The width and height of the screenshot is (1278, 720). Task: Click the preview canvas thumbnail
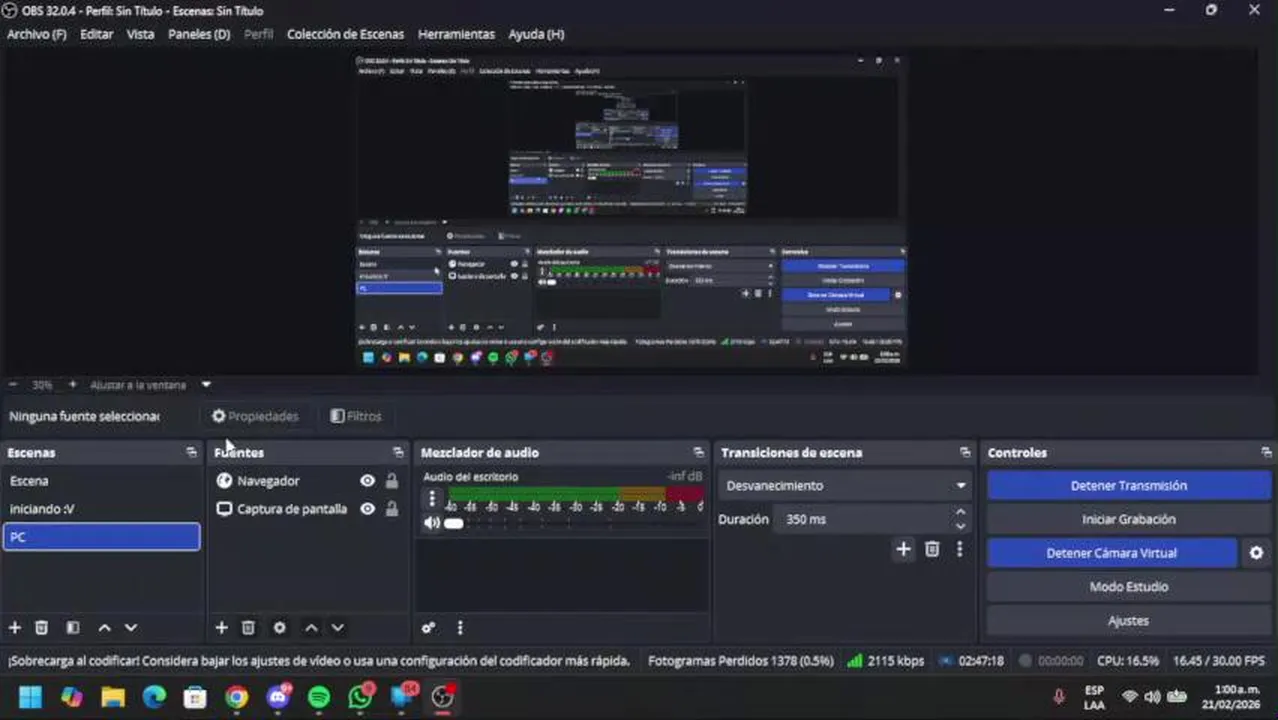[x=631, y=213]
